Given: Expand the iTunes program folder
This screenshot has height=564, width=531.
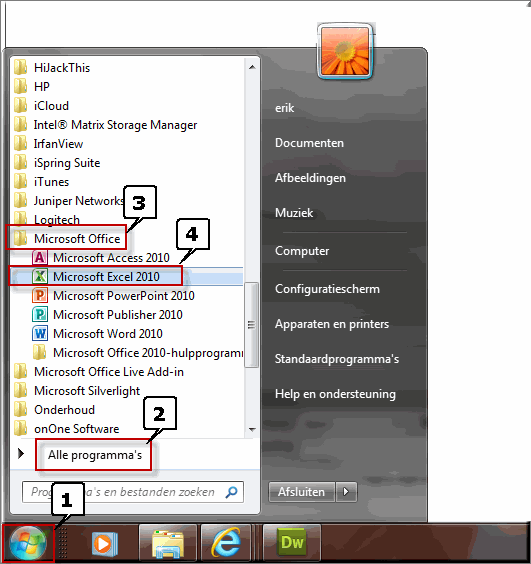Looking at the screenshot, I should pyautogui.click(x=127, y=182).
